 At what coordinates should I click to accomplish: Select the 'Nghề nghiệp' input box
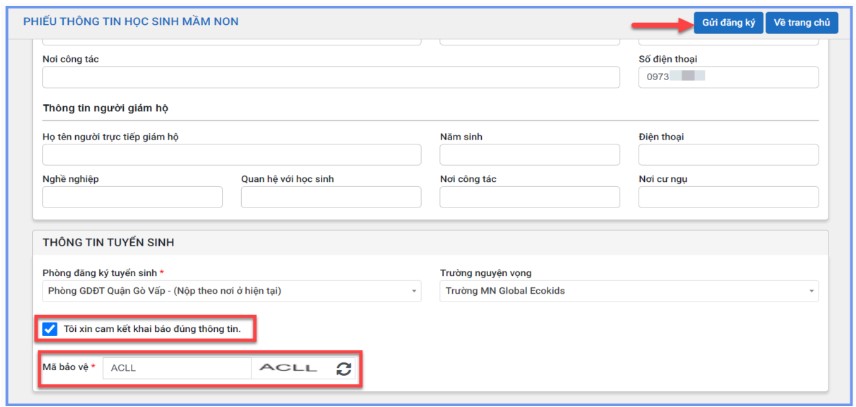coord(132,197)
